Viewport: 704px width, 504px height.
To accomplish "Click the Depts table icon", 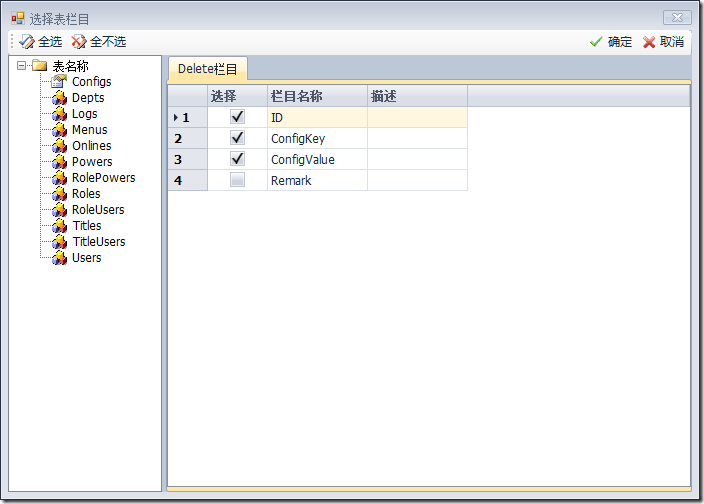I will pyautogui.click(x=59, y=98).
